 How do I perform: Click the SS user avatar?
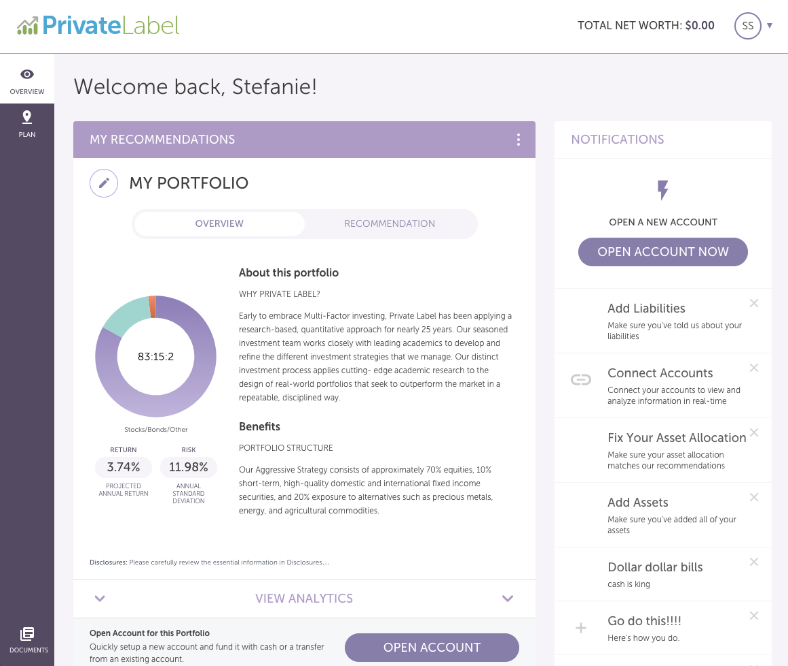click(748, 26)
